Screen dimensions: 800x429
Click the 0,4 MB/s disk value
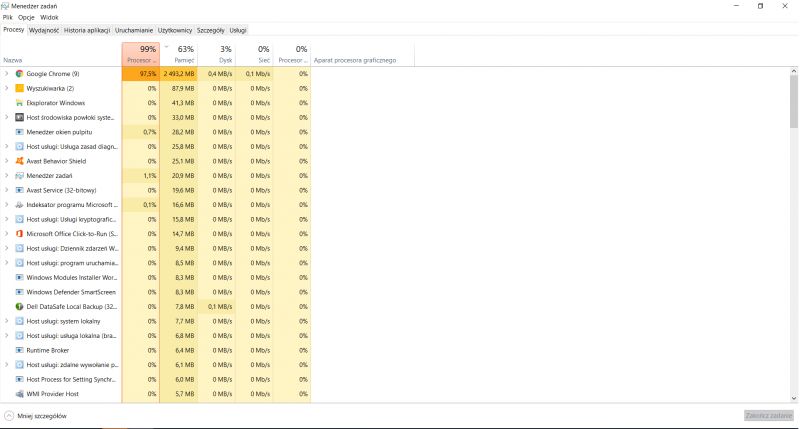tap(220, 74)
